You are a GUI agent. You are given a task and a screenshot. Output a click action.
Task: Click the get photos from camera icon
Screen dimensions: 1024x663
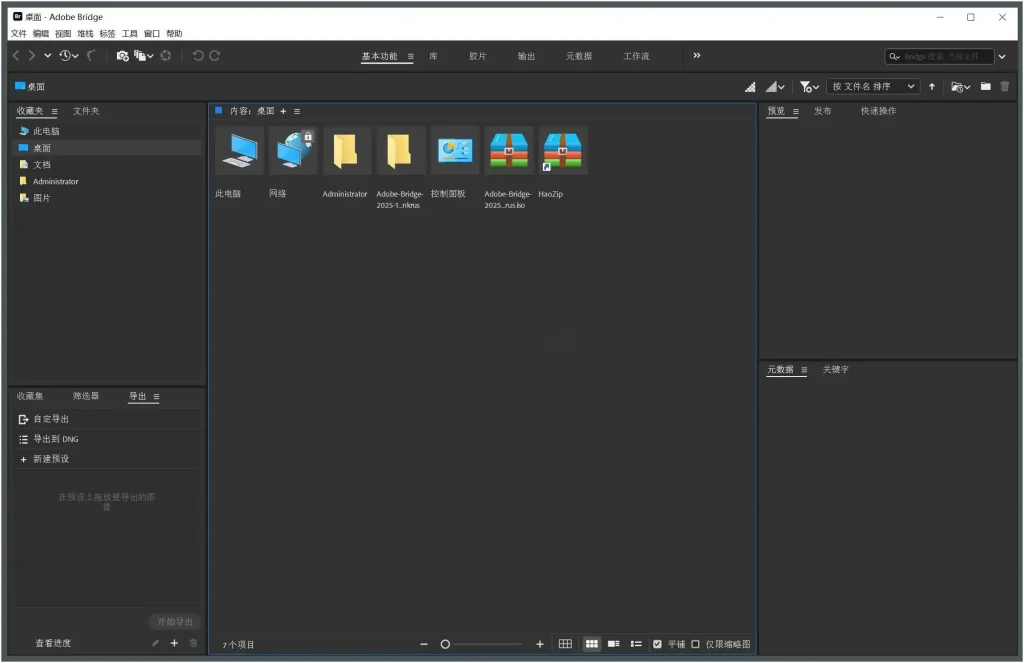pyautogui.click(x=122, y=56)
